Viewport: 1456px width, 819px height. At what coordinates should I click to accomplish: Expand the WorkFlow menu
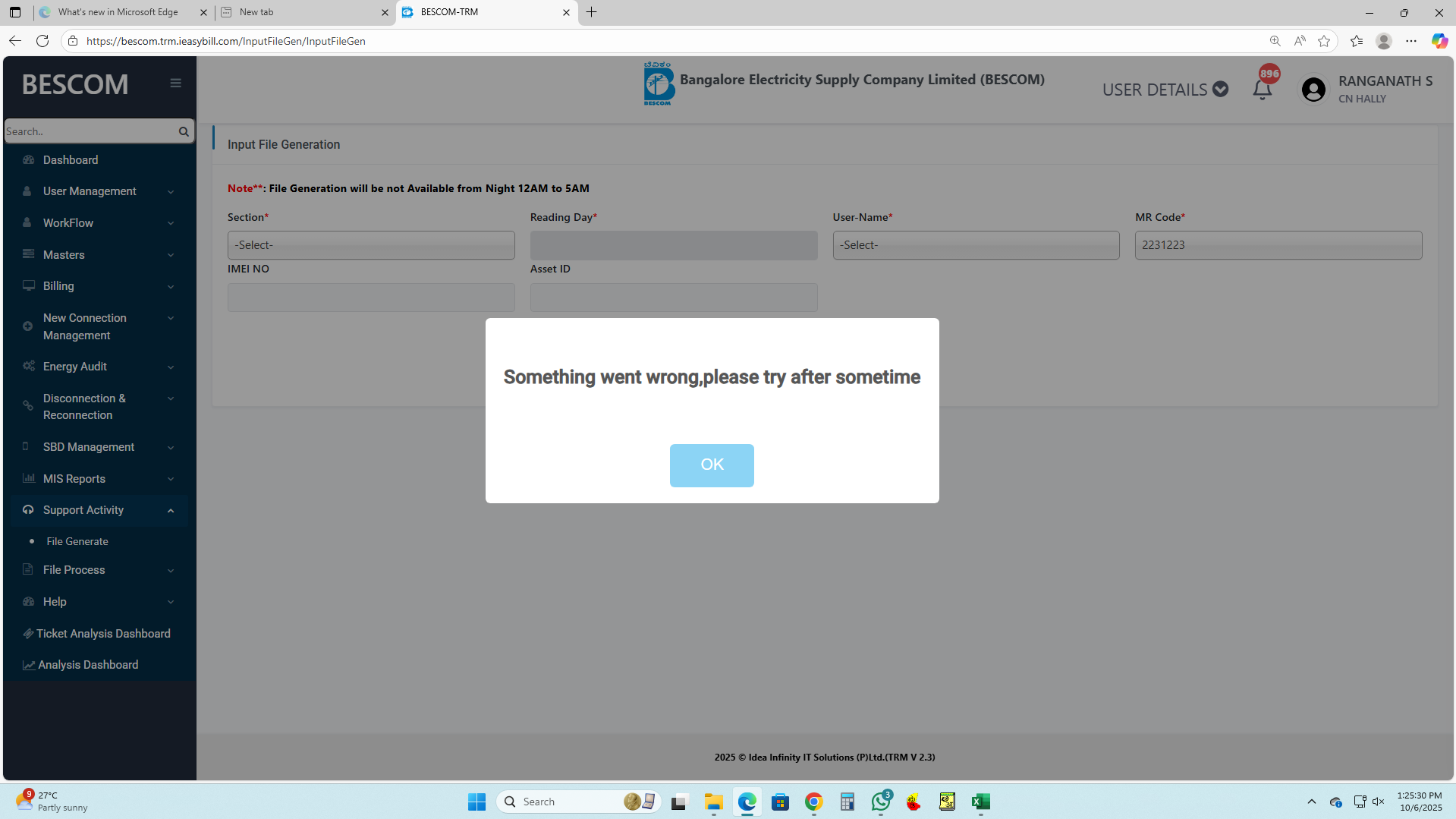click(x=99, y=223)
